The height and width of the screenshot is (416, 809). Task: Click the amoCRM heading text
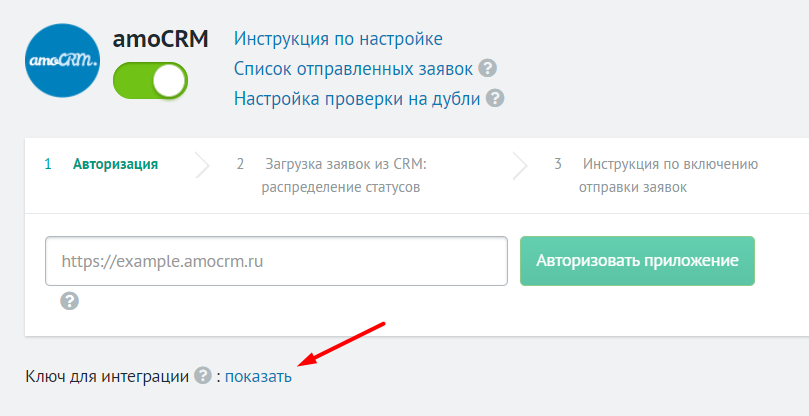pos(160,39)
